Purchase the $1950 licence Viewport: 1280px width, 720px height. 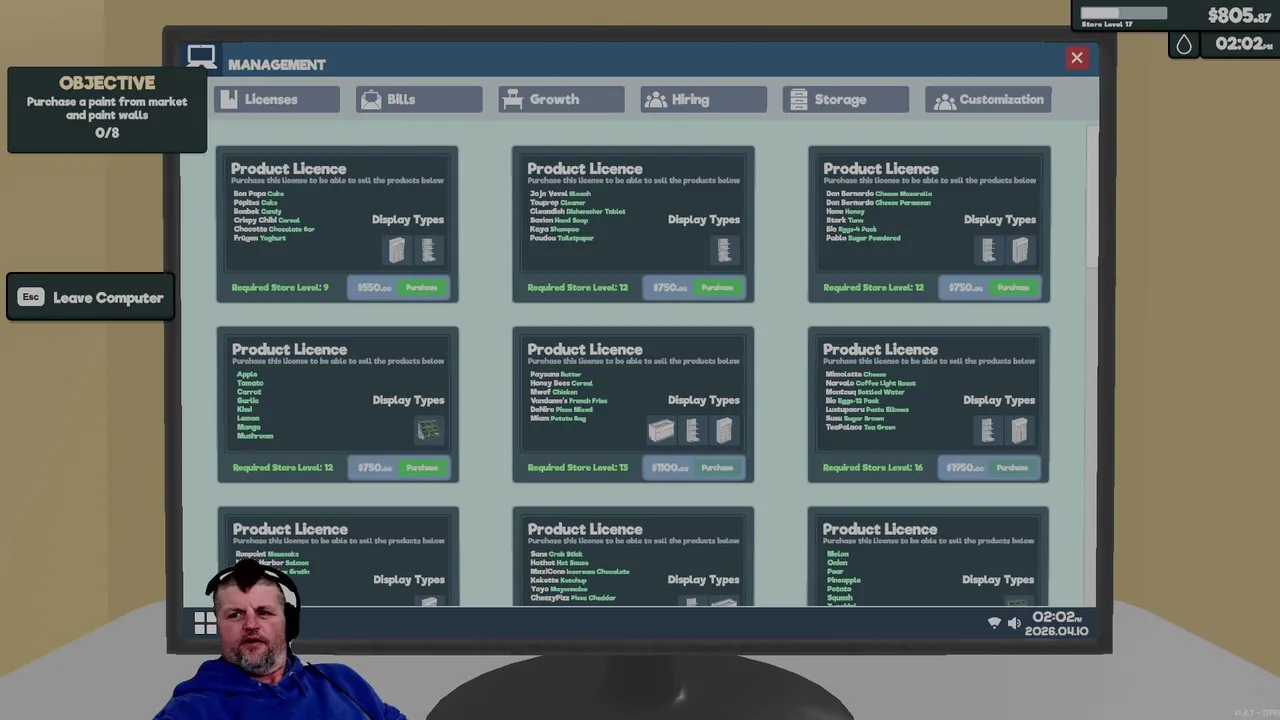click(1012, 467)
